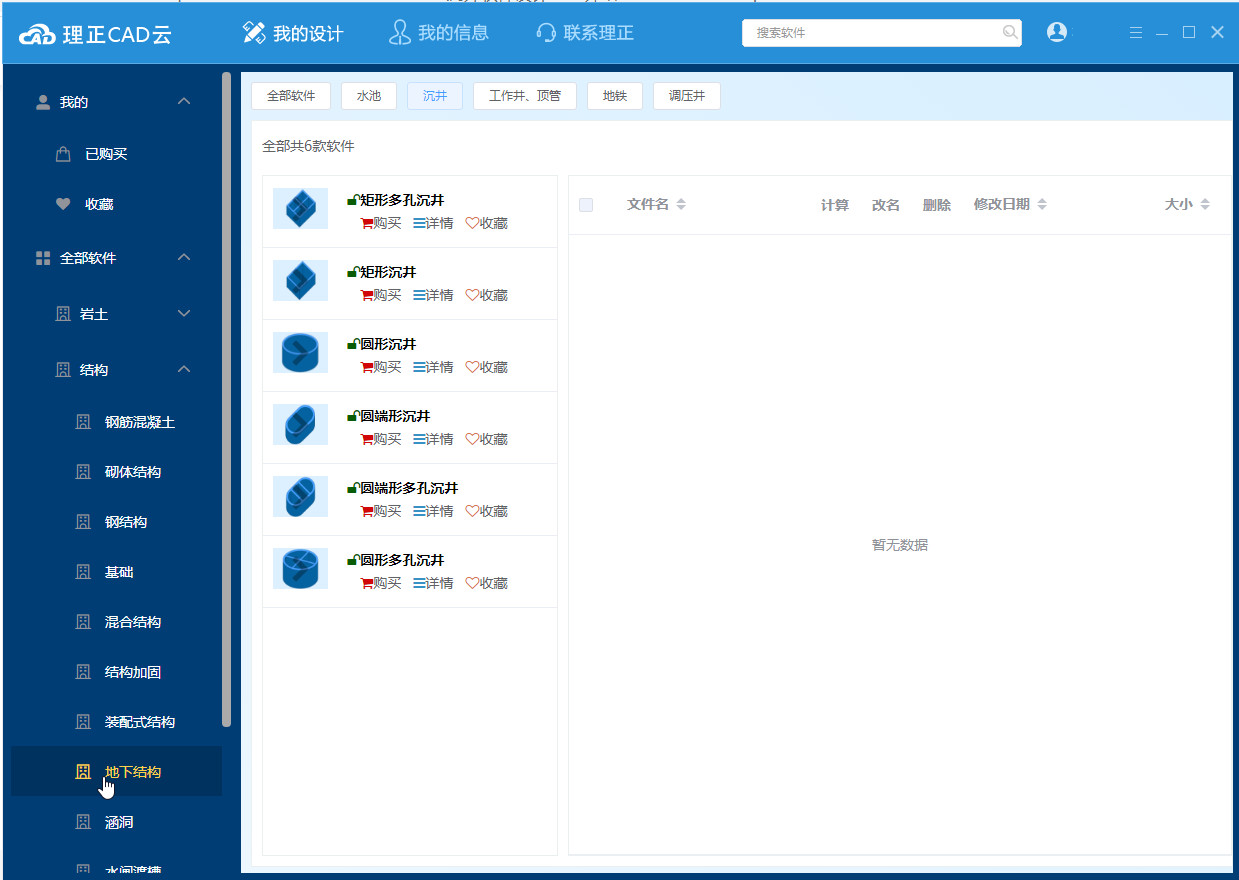The height and width of the screenshot is (880, 1239).
Task: Open the user account avatar icon
Action: tap(1056, 32)
